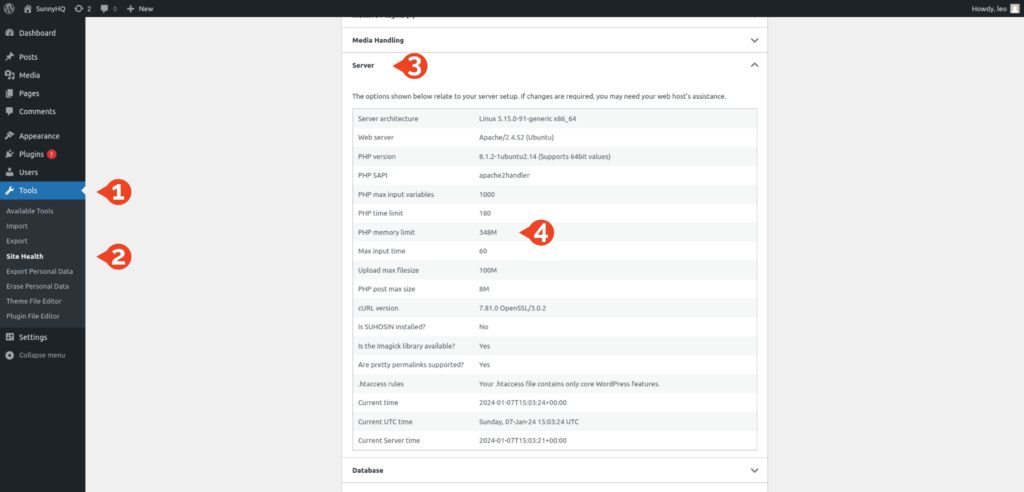This screenshot has height=492, width=1024.
Task: Expand the Database section
Action: pyautogui.click(x=754, y=470)
